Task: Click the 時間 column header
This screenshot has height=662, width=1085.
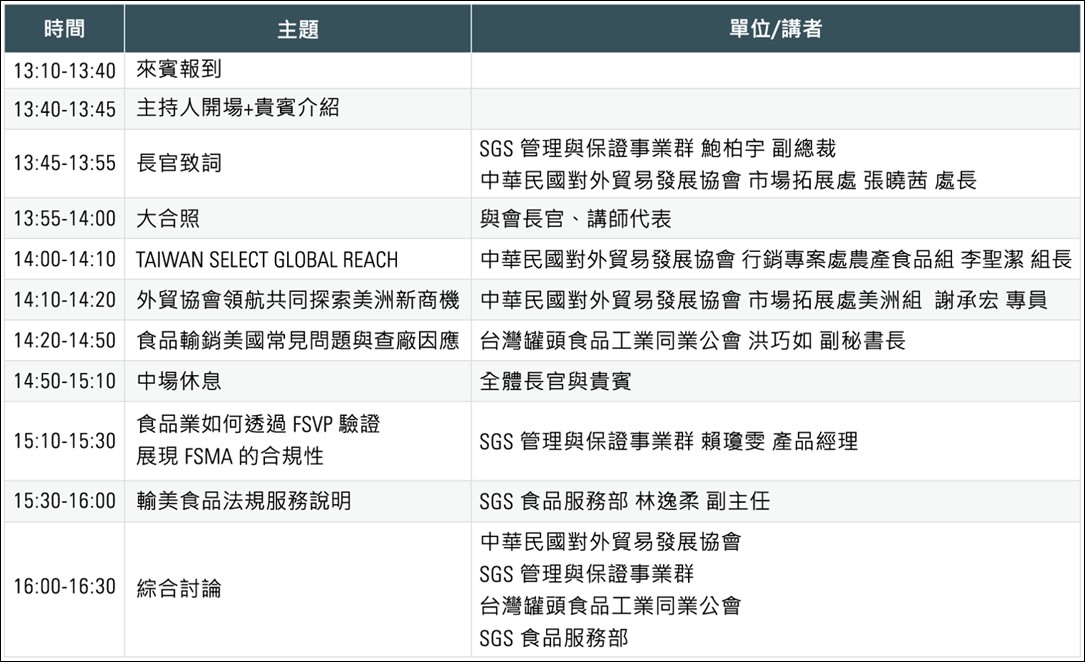Action: click(64, 29)
